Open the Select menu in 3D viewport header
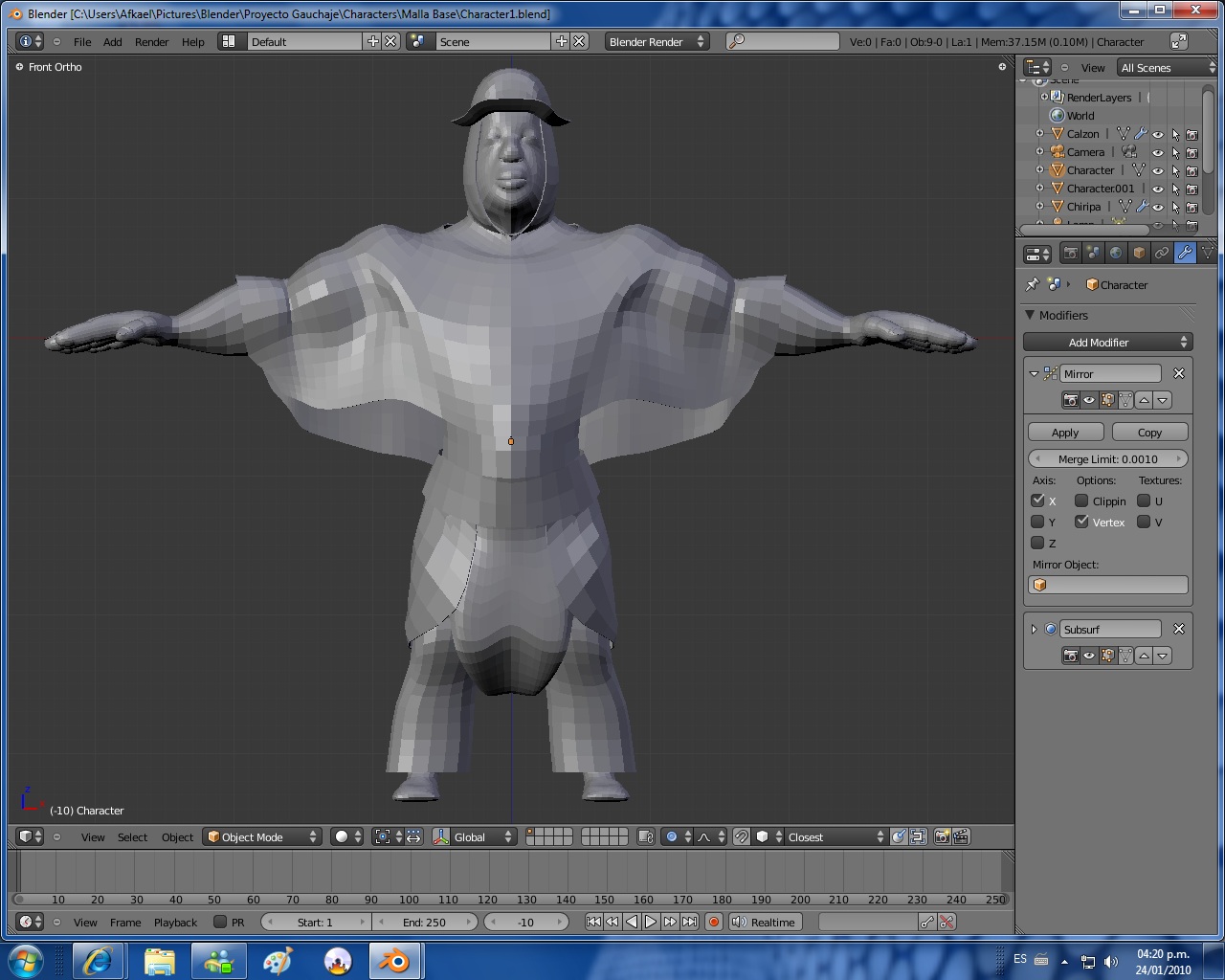Image resolution: width=1225 pixels, height=980 pixels. [132, 837]
